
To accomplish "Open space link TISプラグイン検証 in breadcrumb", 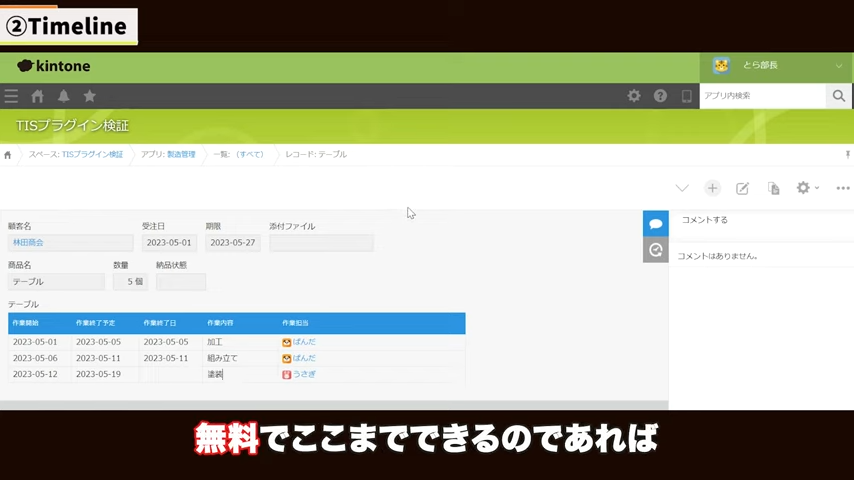I will point(92,155).
